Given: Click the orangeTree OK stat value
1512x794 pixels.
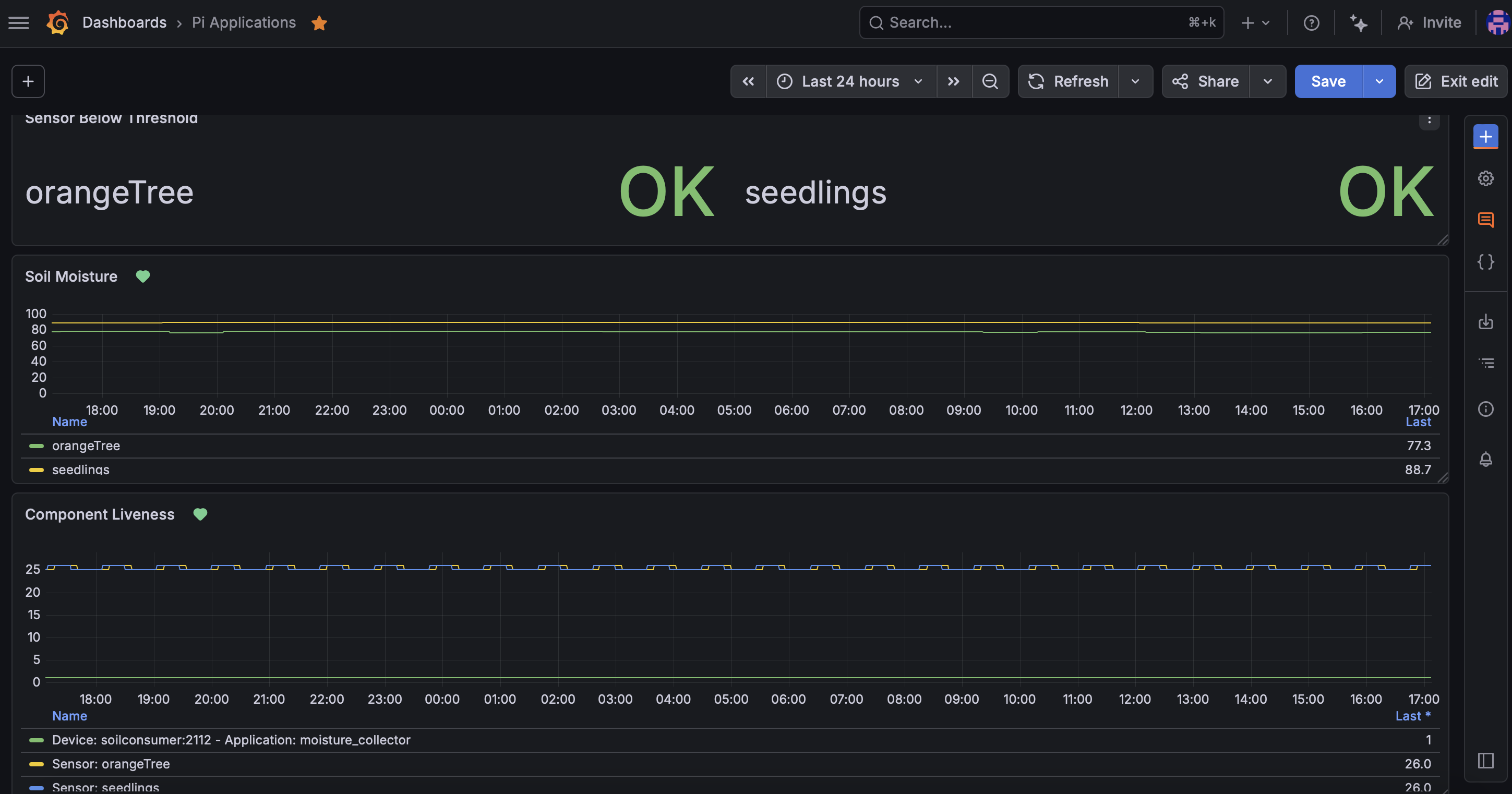Looking at the screenshot, I should tap(667, 192).
